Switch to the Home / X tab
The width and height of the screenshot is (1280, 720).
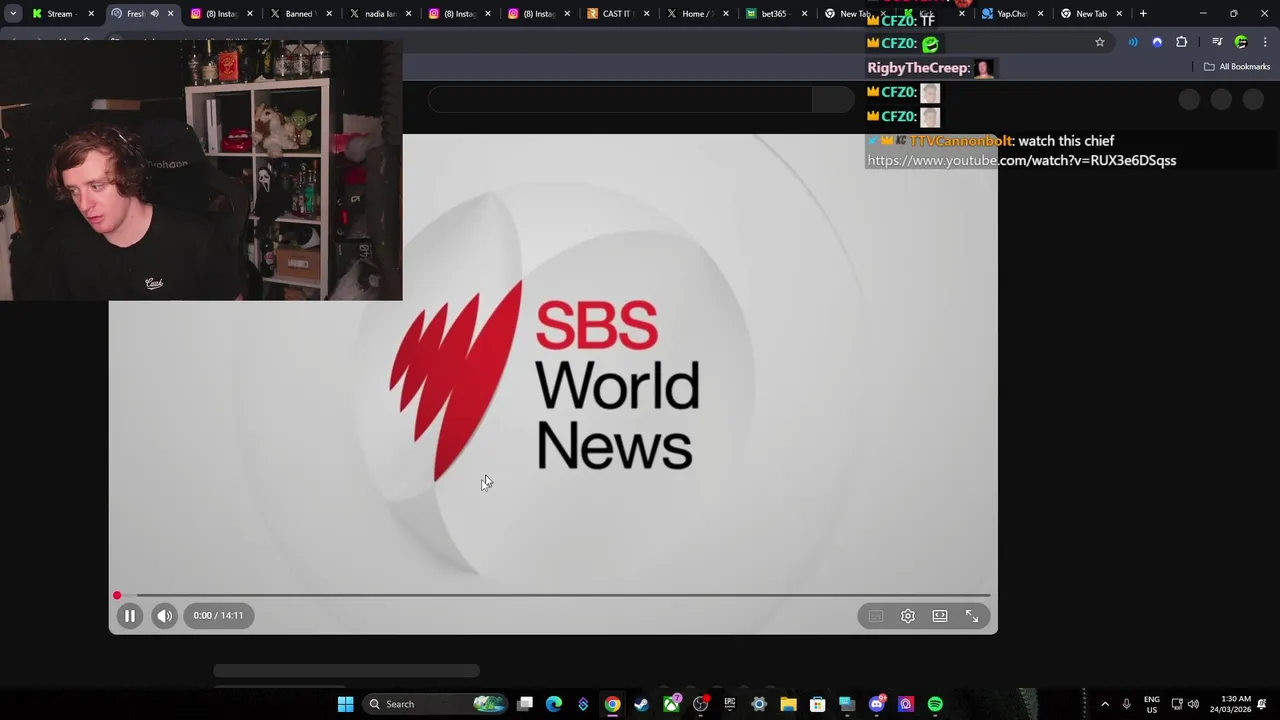(695, 14)
